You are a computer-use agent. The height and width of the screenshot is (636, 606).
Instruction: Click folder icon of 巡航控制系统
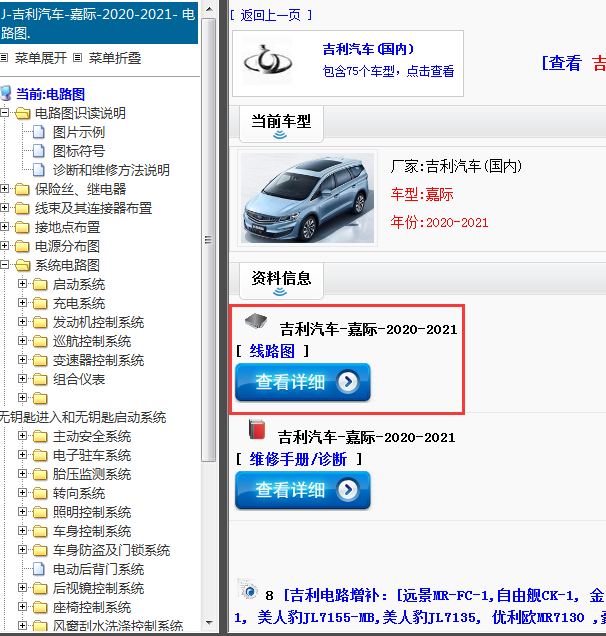(x=40, y=342)
